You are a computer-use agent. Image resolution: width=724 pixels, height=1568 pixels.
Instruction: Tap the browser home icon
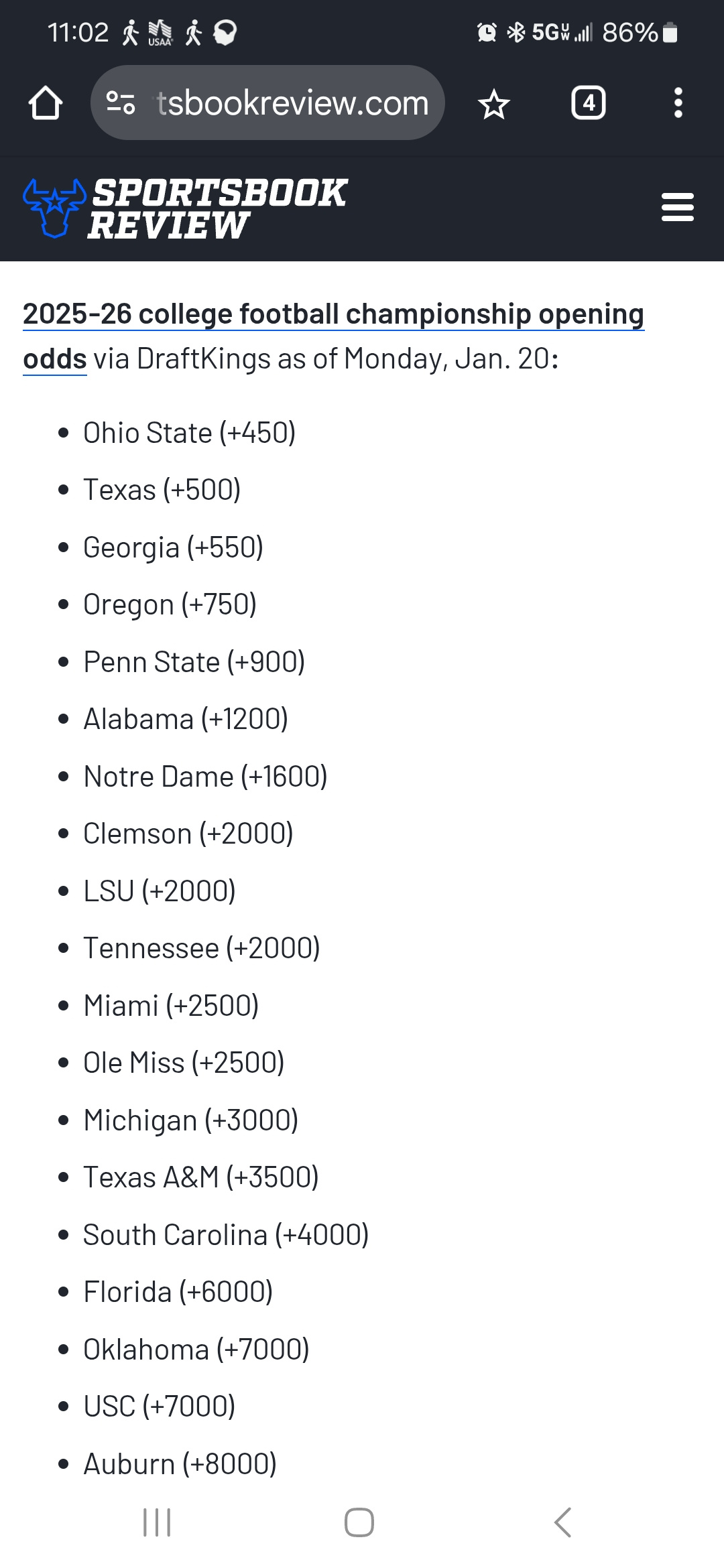click(46, 103)
